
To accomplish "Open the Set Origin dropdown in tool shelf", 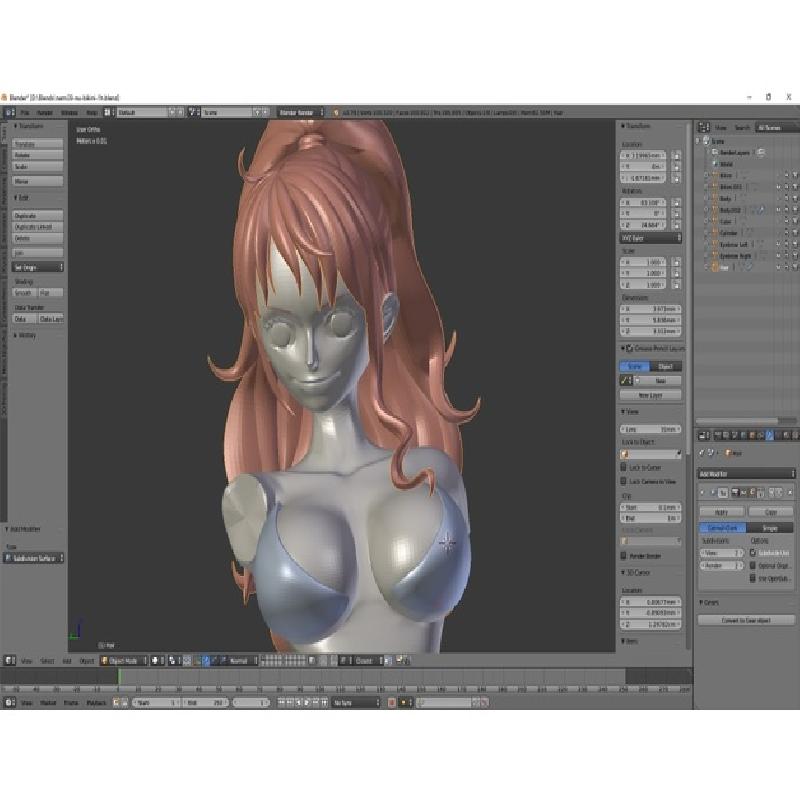I will (x=38, y=267).
